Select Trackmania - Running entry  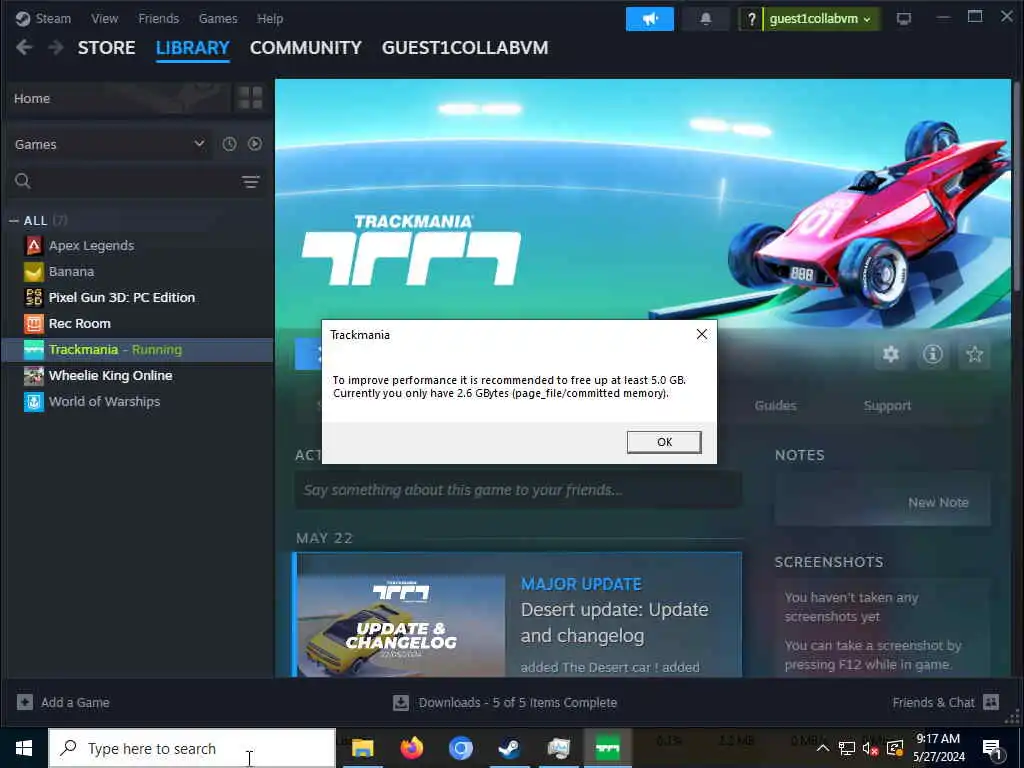click(x=137, y=349)
